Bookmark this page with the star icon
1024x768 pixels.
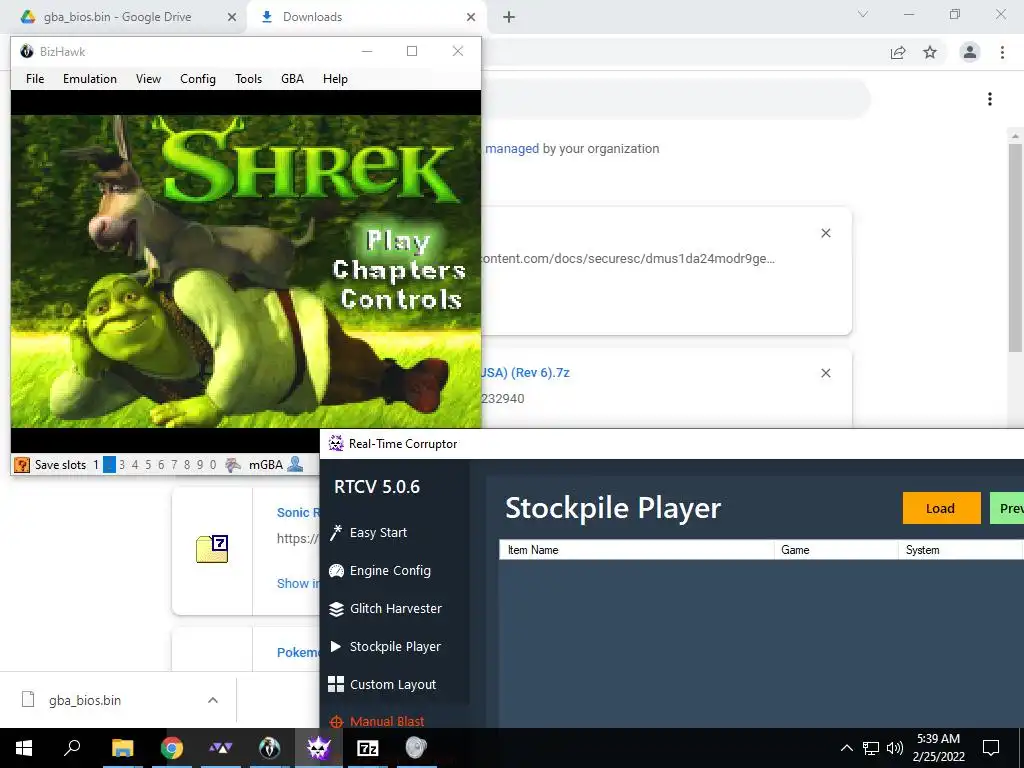click(930, 52)
